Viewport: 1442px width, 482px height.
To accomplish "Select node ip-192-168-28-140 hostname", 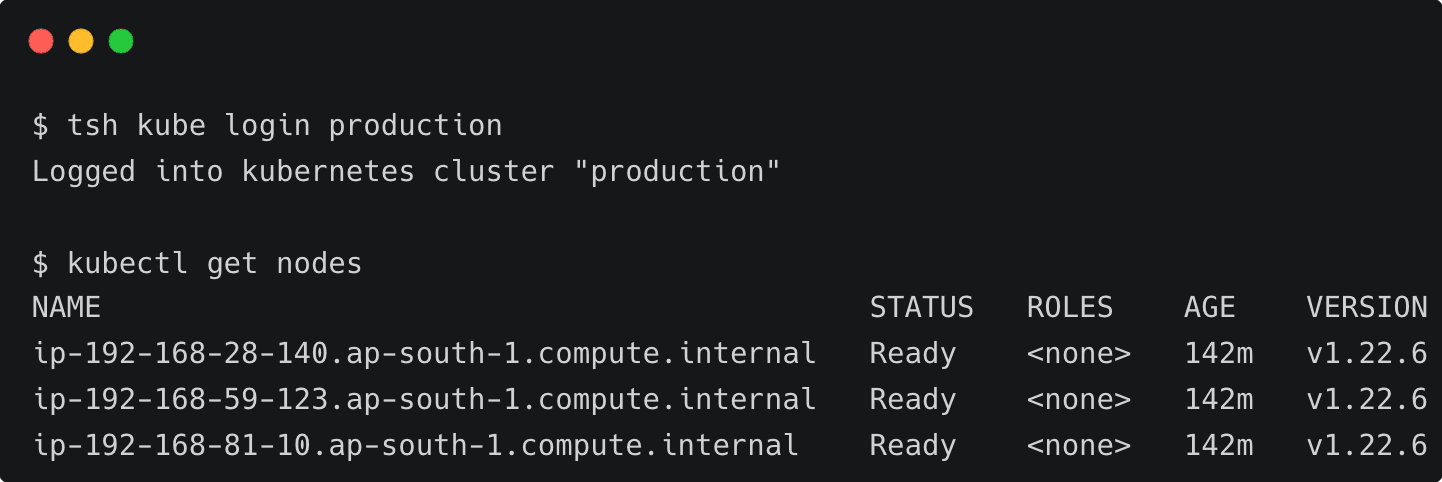I will (424, 354).
